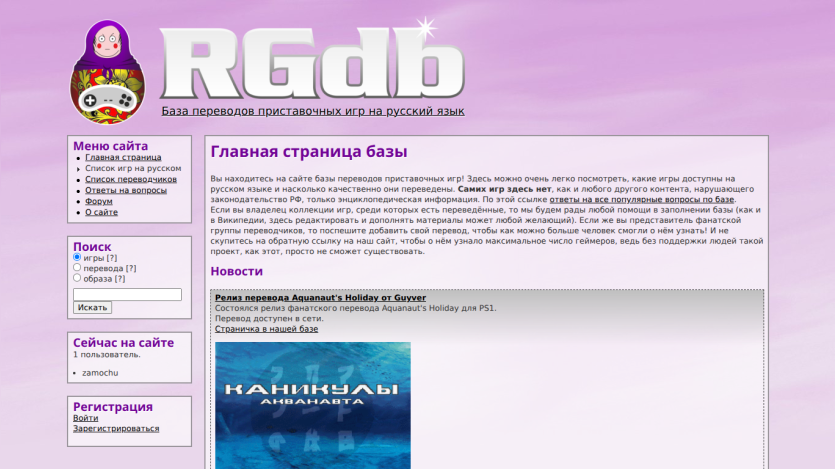835x469 pixels.
Task: Open the Страничка в нашей базе link
Action: pos(266,329)
